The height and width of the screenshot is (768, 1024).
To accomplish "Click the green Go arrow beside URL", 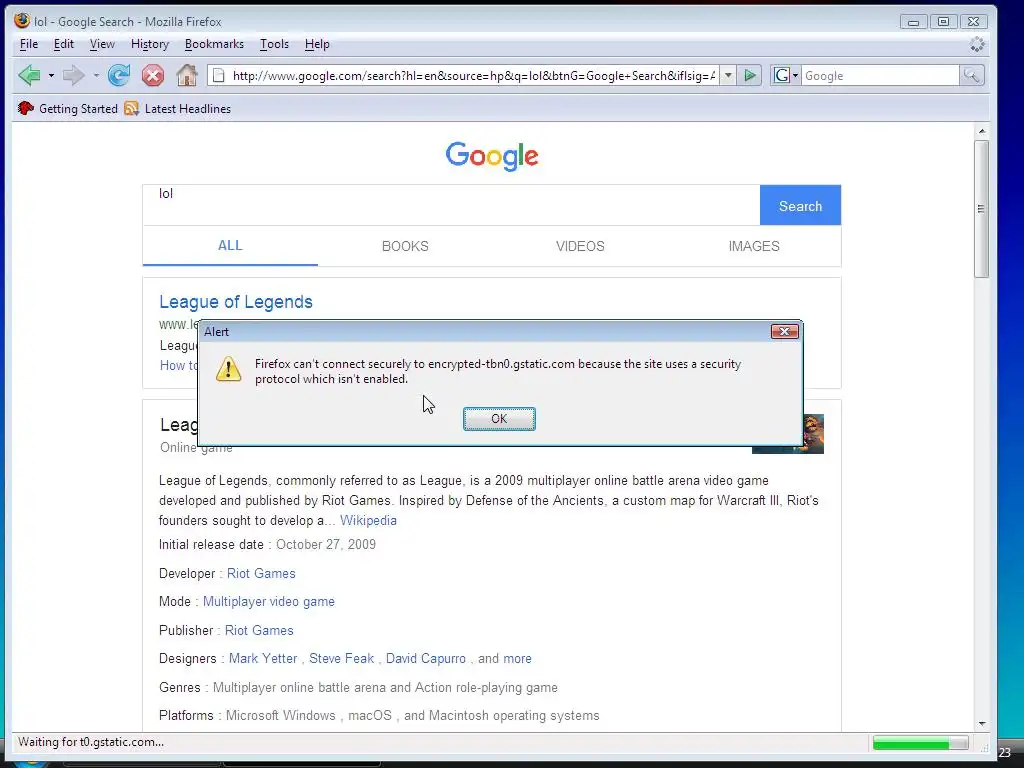I will coord(750,76).
